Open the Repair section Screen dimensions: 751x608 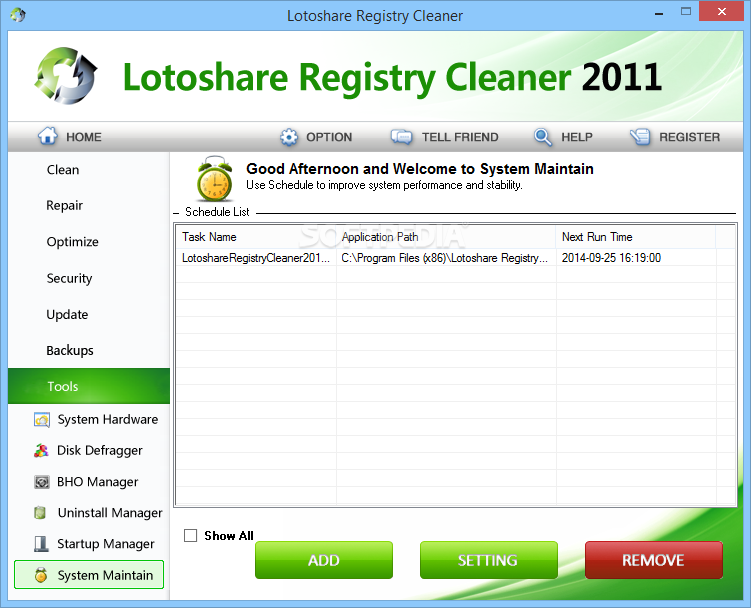coord(64,206)
